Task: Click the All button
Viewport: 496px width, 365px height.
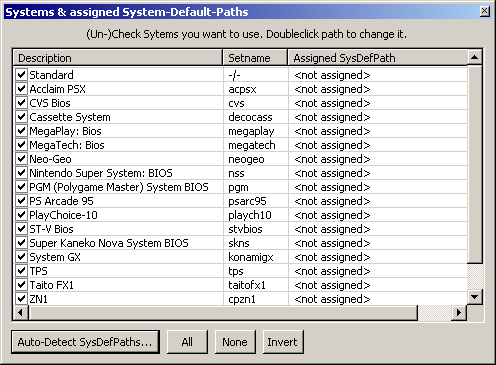Action: click(x=187, y=342)
